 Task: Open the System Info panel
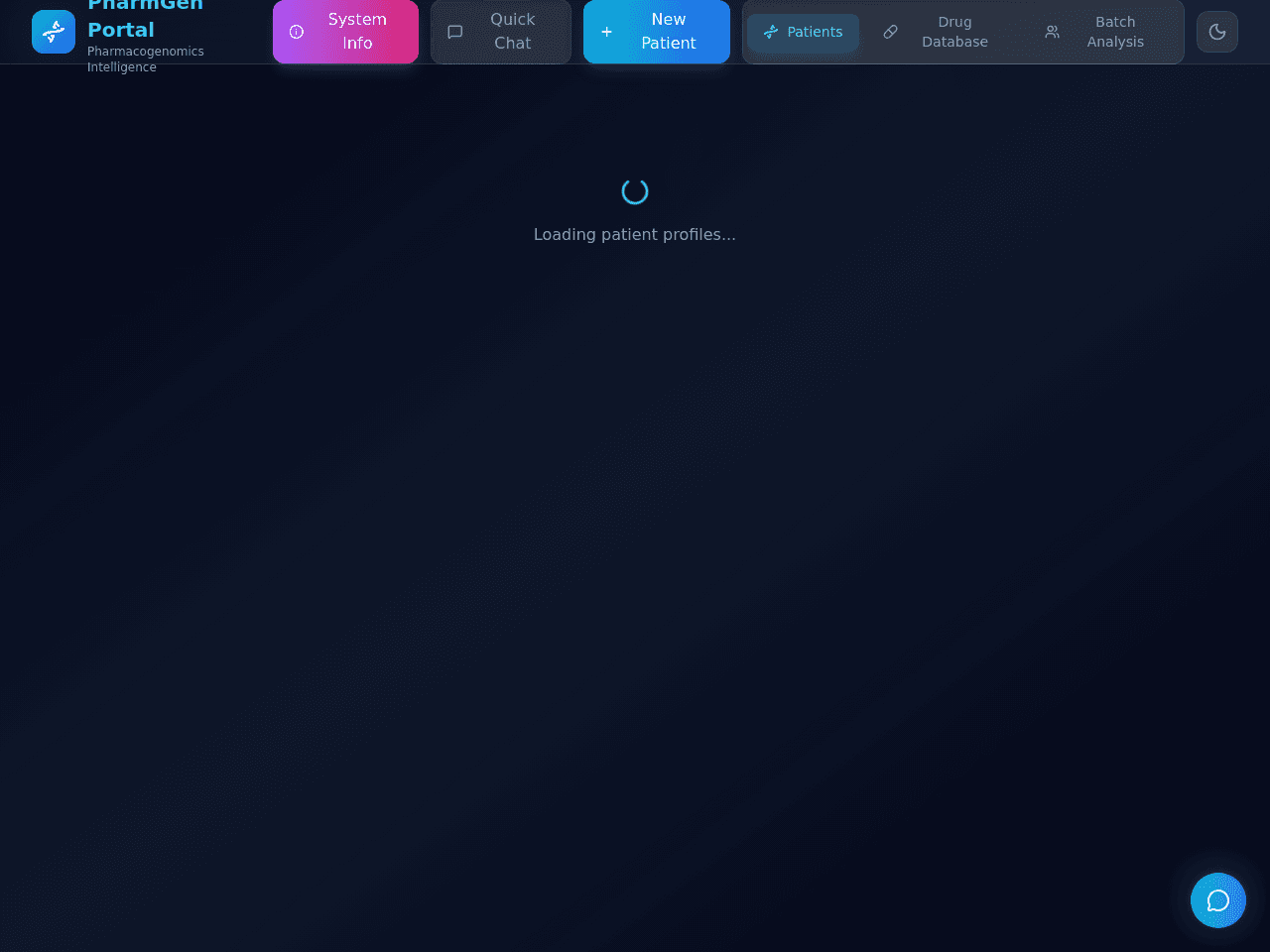[x=345, y=32]
